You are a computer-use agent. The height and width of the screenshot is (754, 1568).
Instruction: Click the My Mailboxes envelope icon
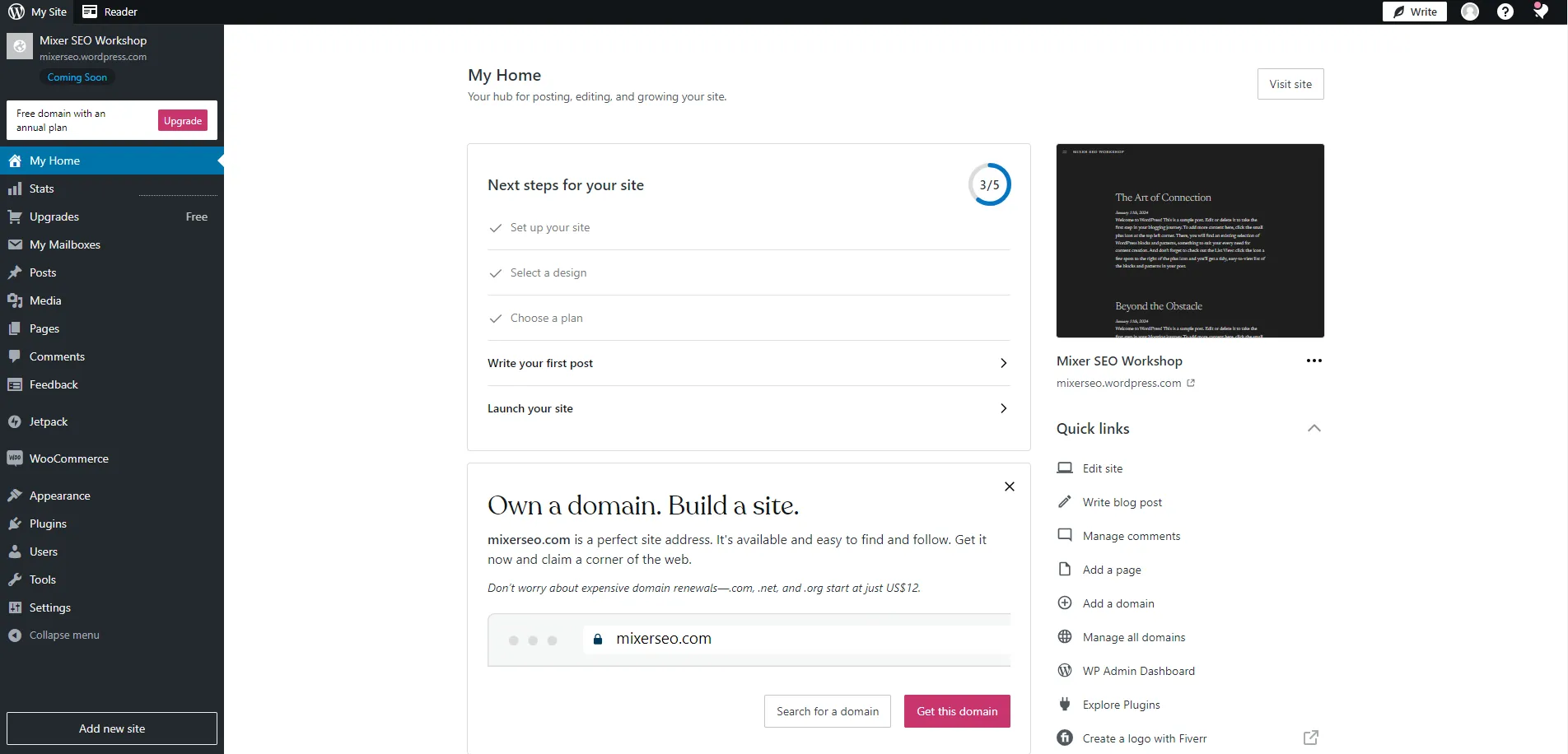click(x=15, y=244)
